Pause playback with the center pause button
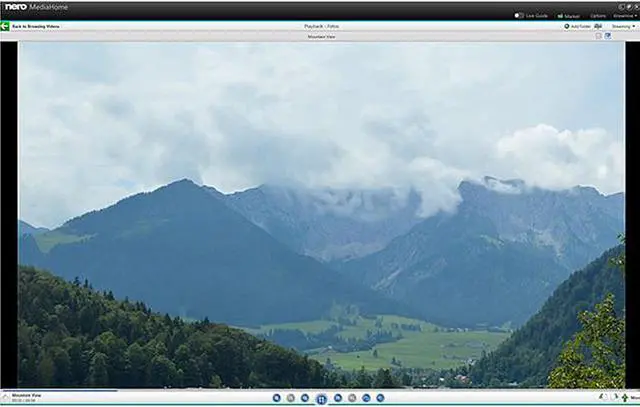This screenshot has width=640, height=407. pyautogui.click(x=321, y=399)
